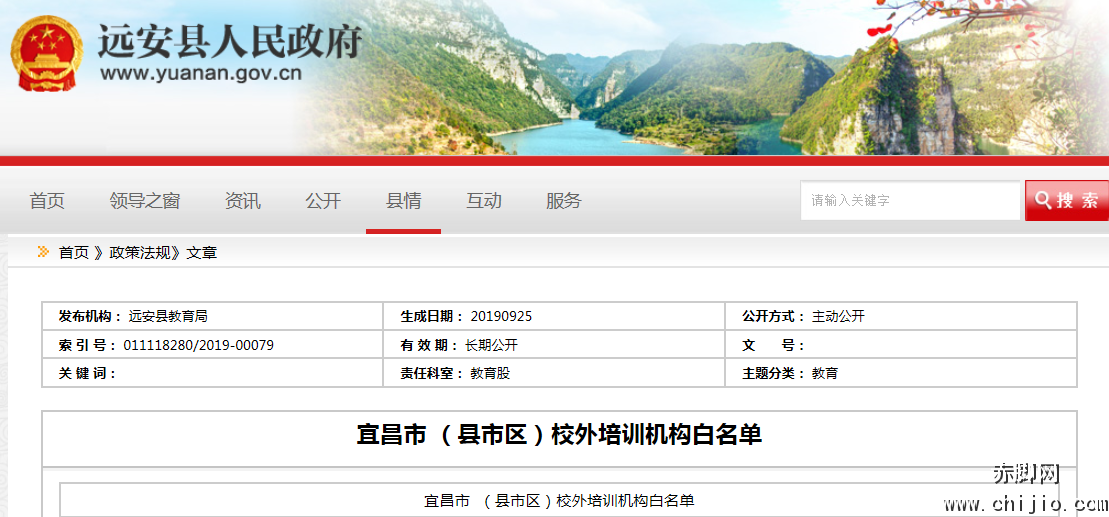Click the www.yuanan.gov.cn URL text
The height and width of the screenshot is (517, 1109).
tap(201, 73)
